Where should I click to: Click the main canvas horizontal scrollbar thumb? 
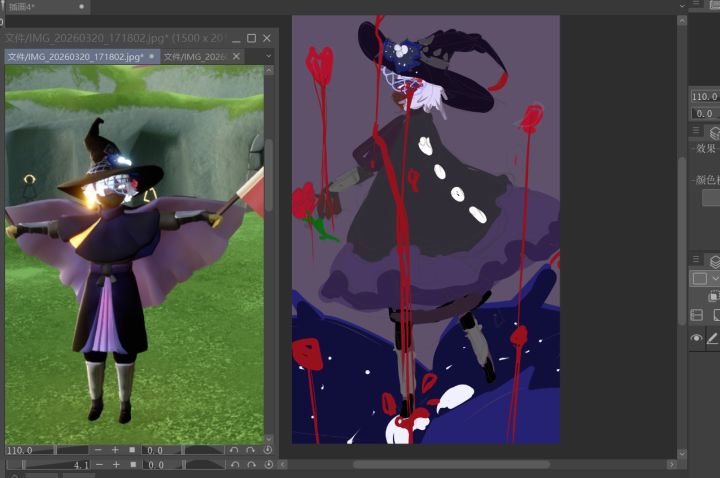pyautogui.click(x=451, y=465)
